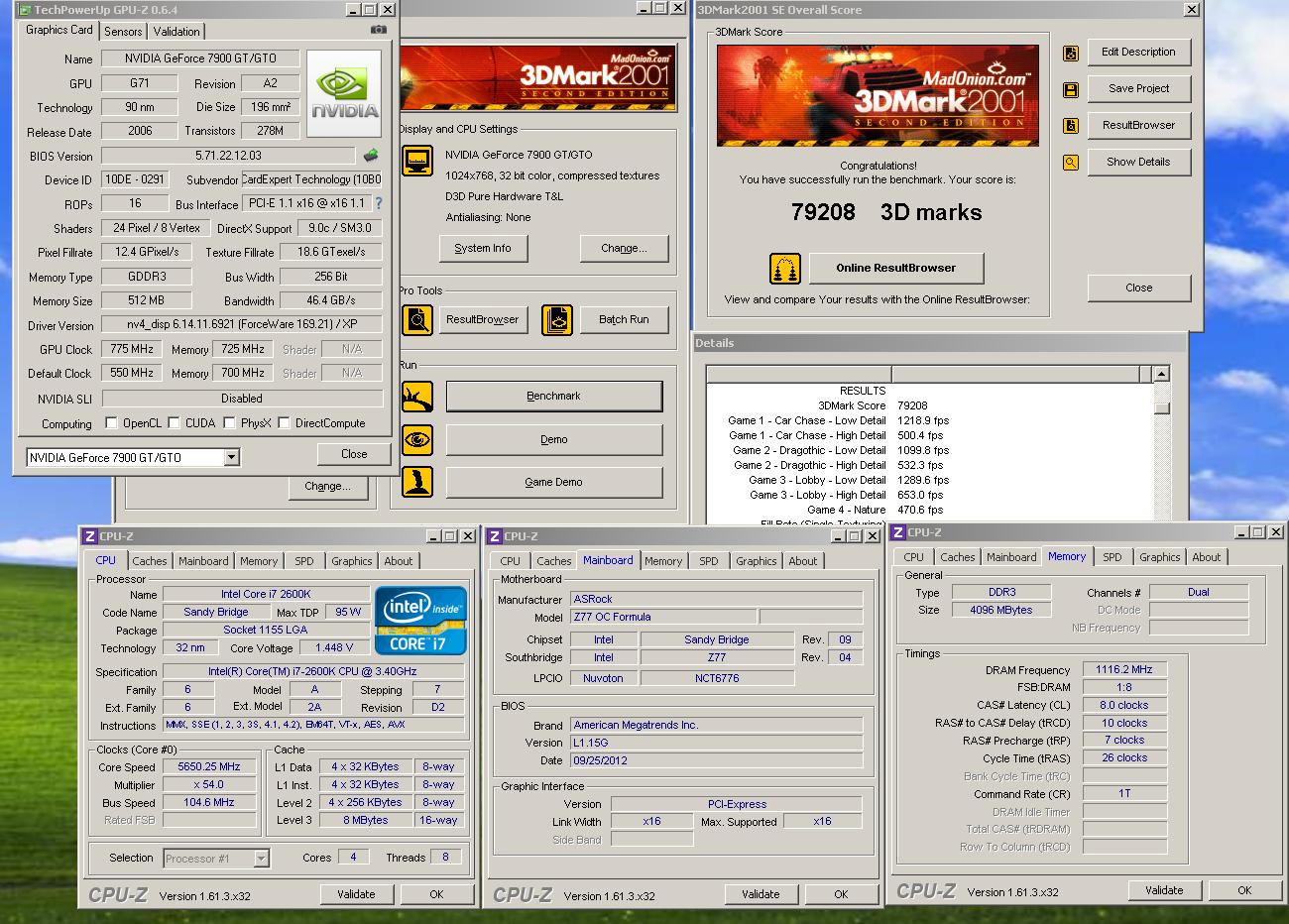This screenshot has height=924, width=1289.
Task: Click the ResultBrowser magnifier icon in Pro Tools
Action: point(417,319)
